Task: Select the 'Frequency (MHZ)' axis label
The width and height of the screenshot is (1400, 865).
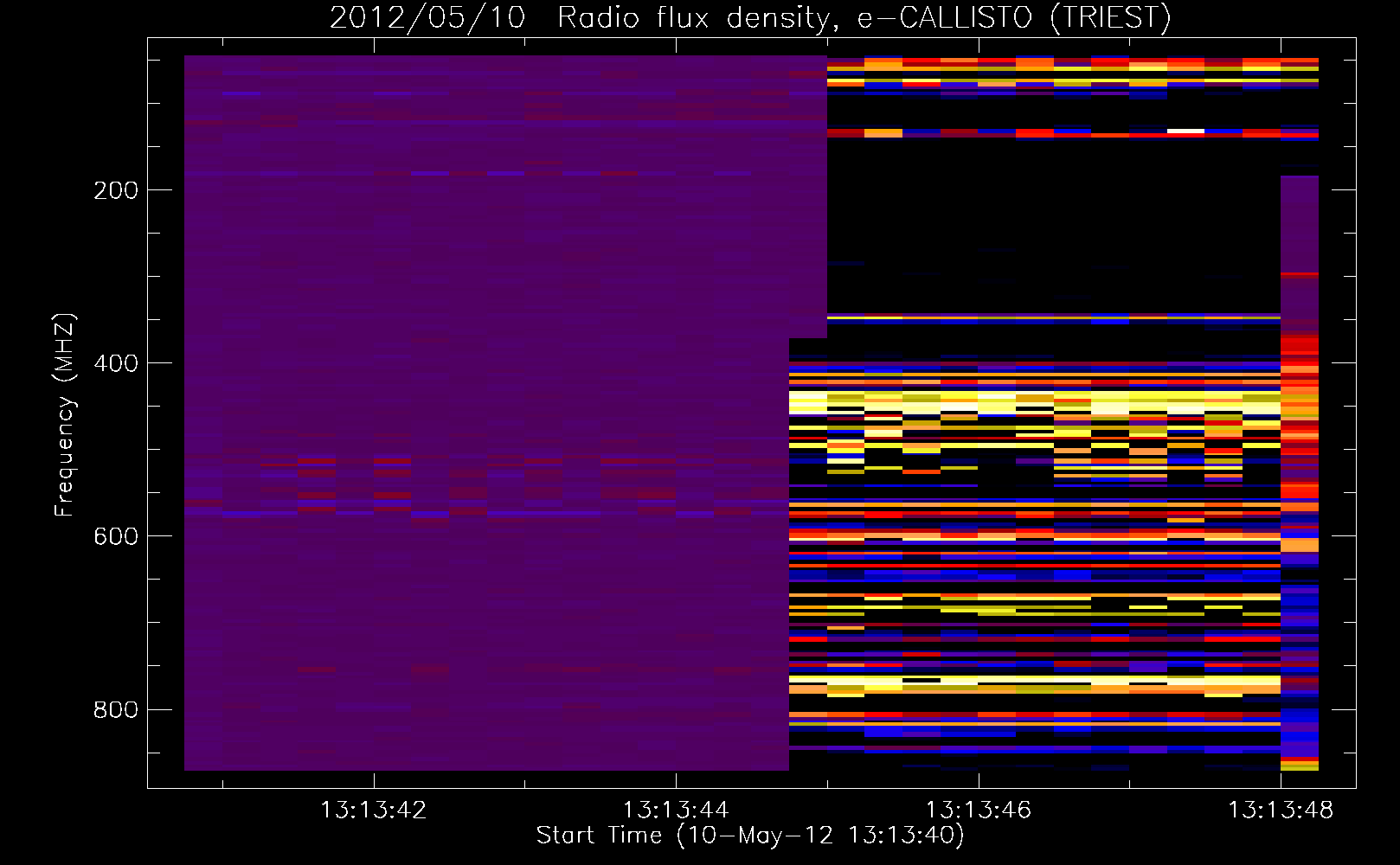Action: click(65, 415)
